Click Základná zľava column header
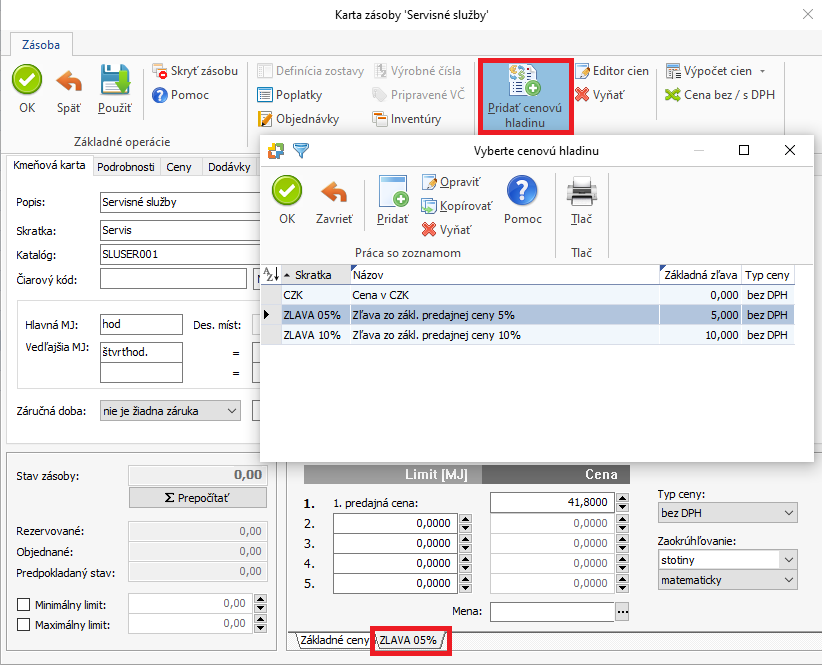This screenshot has width=822, height=665. point(700,275)
